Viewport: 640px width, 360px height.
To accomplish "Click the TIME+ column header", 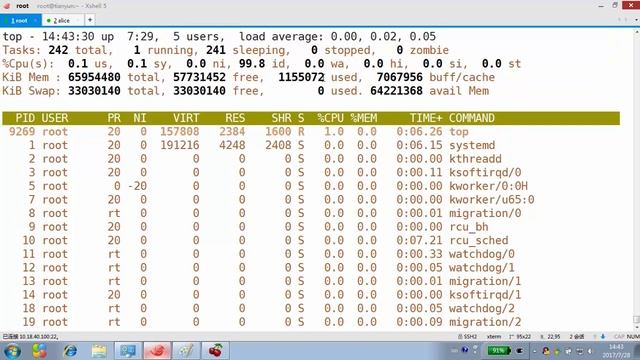I will tap(426, 118).
